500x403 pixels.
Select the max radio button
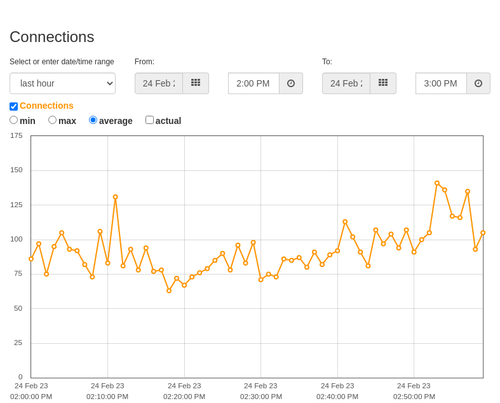[52, 120]
